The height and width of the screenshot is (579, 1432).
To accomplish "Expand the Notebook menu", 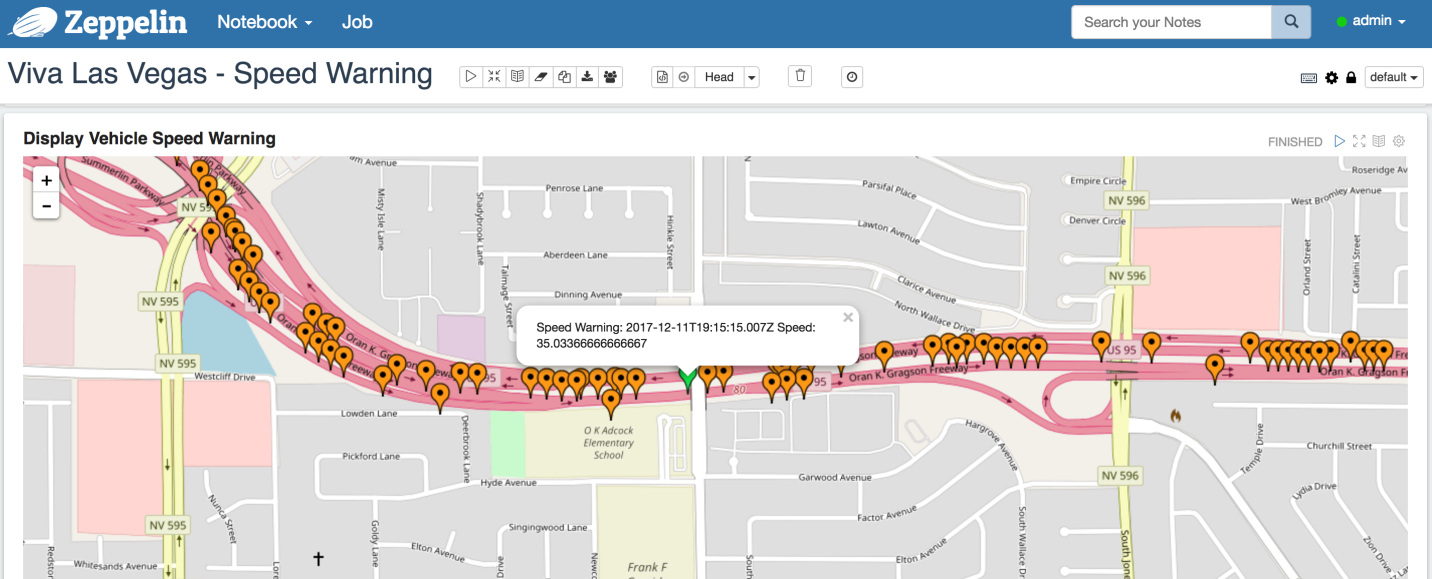I will [x=264, y=20].
